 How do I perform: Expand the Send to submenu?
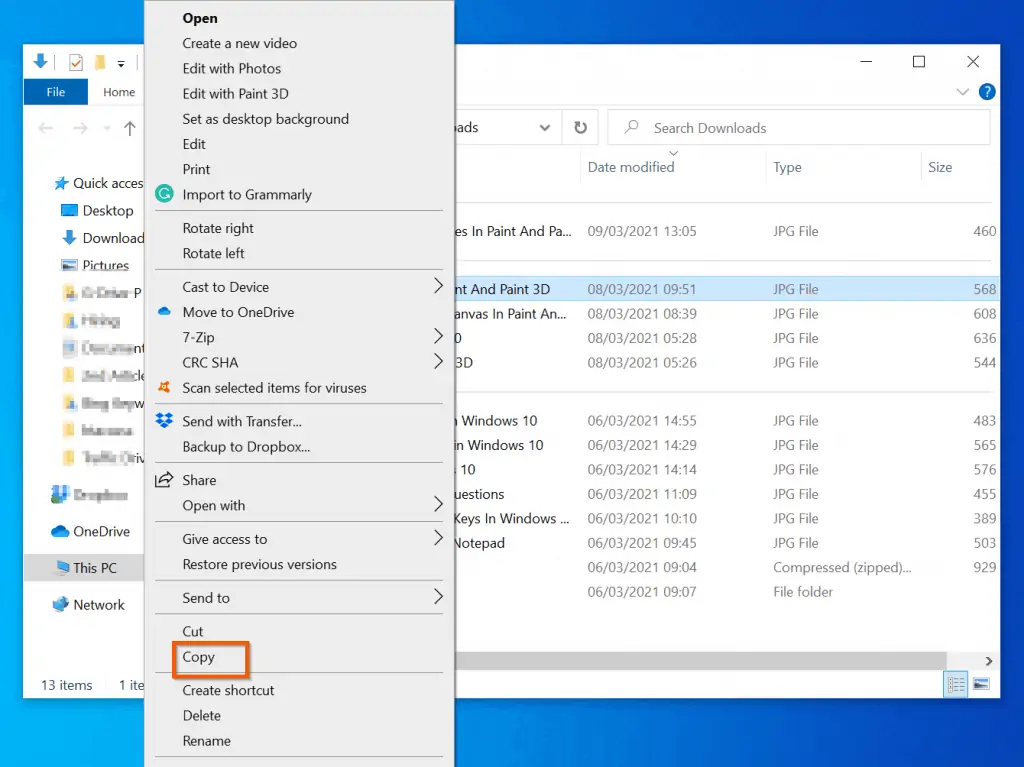pos(437,598)
